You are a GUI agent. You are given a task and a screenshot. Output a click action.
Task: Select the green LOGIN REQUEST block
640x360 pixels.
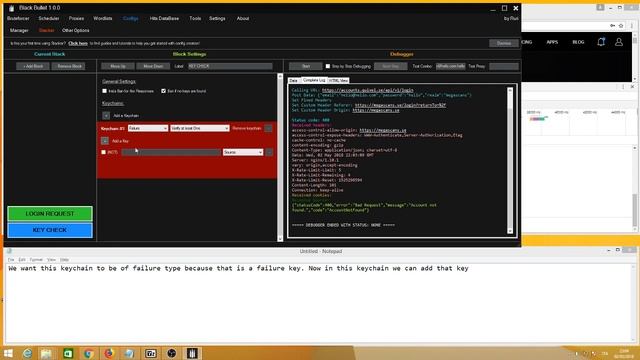[x=50, y=213]
